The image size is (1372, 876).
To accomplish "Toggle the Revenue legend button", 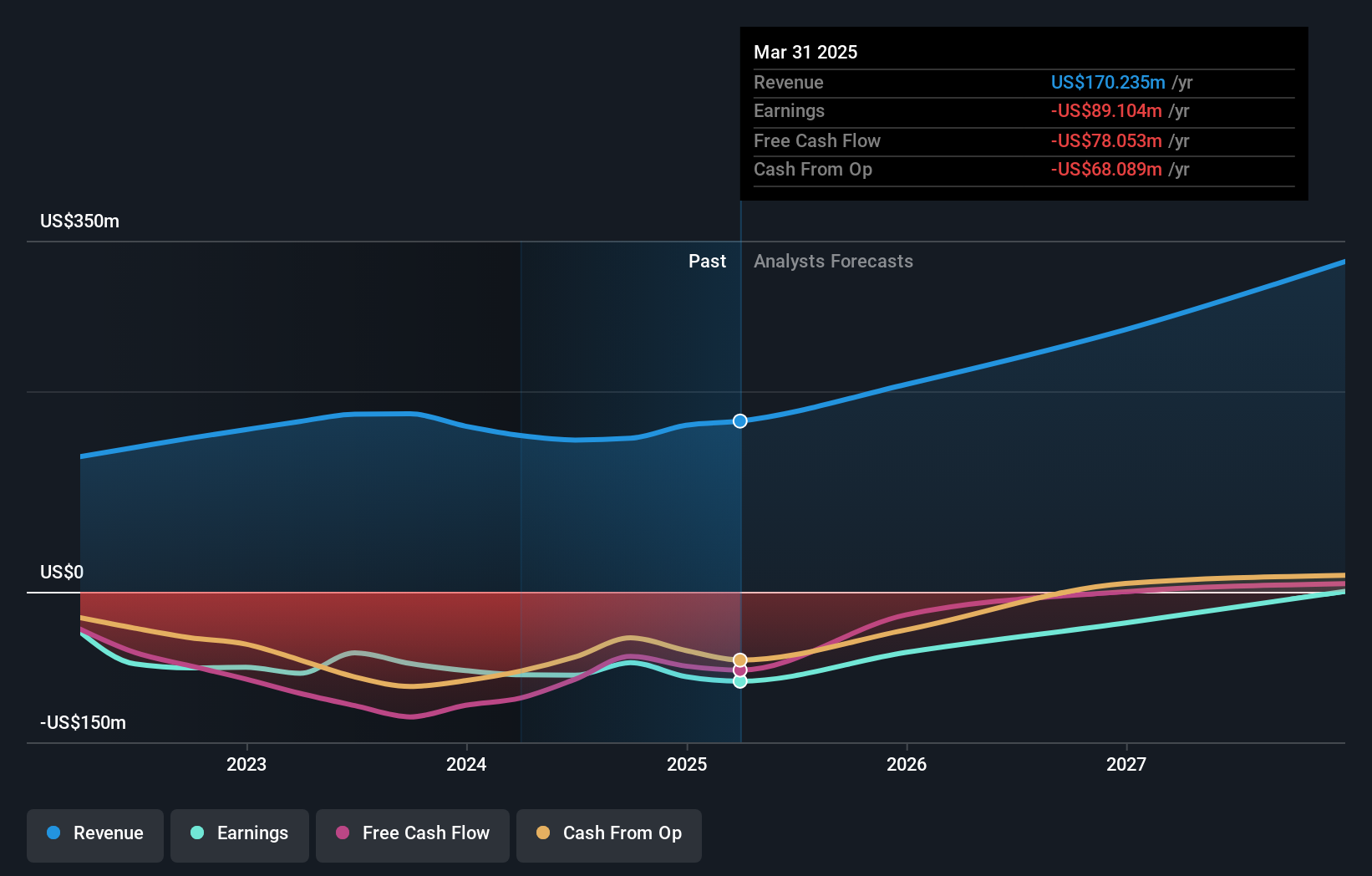I will point(95,835).
